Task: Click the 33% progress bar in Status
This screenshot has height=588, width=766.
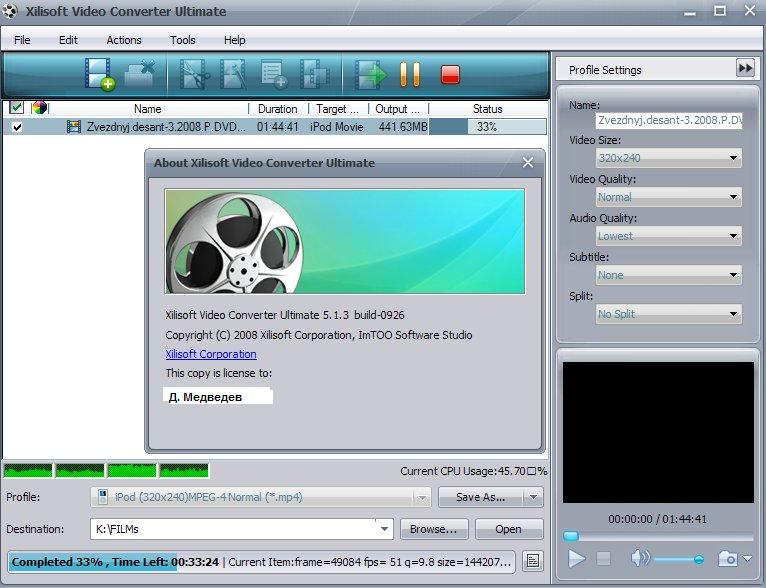Action: (x=488, y=127)
